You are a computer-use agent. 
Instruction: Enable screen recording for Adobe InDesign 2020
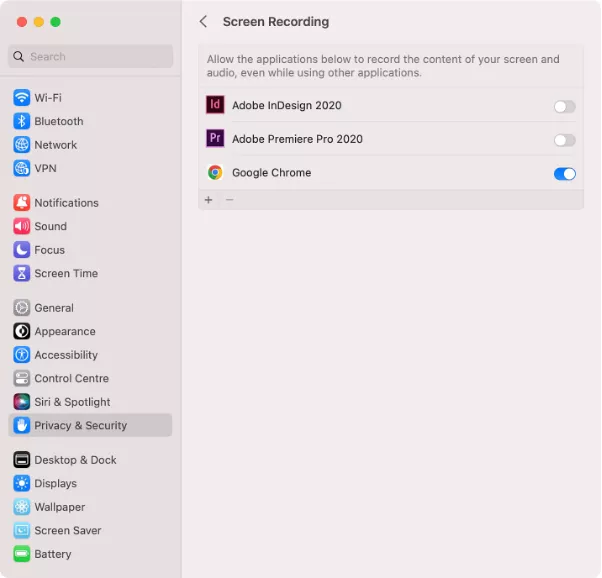click(x=564, y=106)
